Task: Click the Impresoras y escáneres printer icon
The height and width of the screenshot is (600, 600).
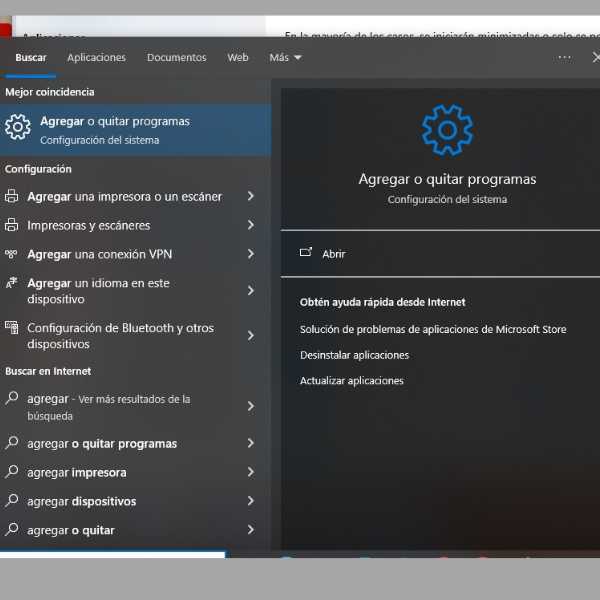Action: point(12,226)
